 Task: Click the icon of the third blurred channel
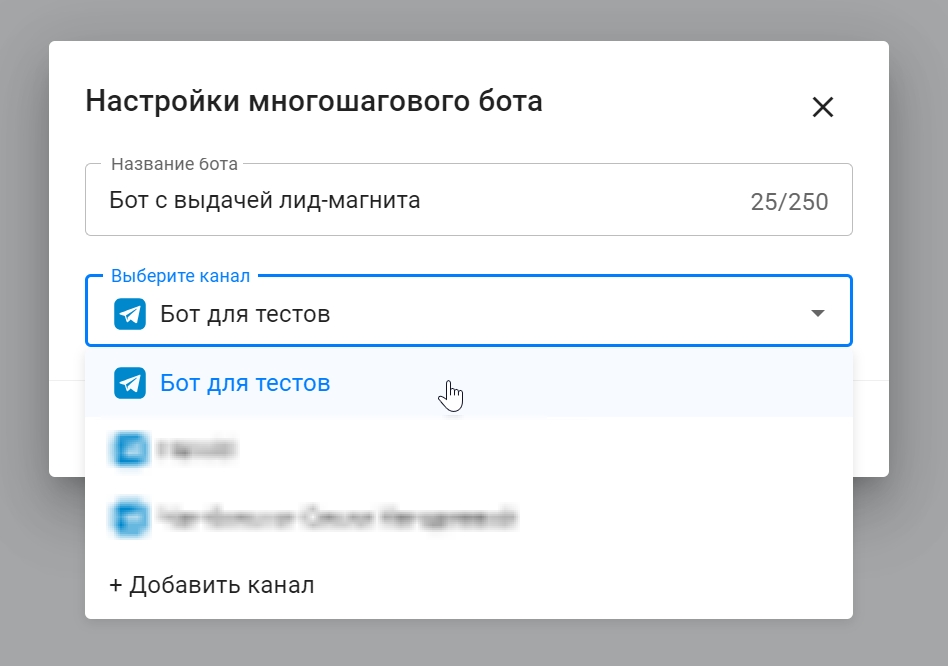(130, 517)
